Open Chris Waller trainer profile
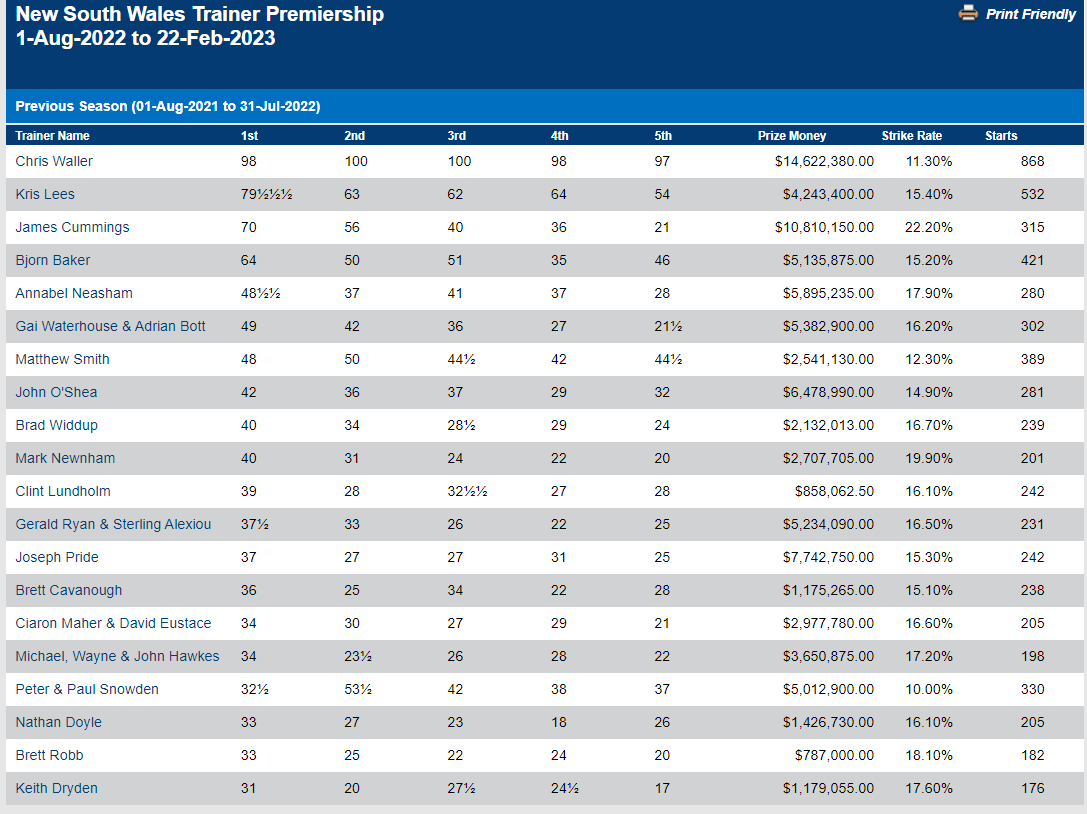The width and height of the screenshot is (1087, 814). click(x=54, y=161)
